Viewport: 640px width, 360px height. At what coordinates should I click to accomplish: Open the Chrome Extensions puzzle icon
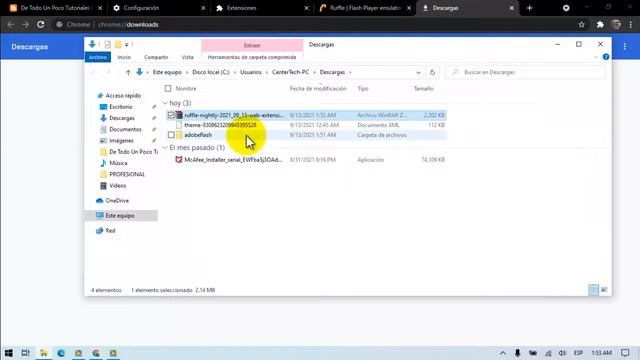point(600,24)
